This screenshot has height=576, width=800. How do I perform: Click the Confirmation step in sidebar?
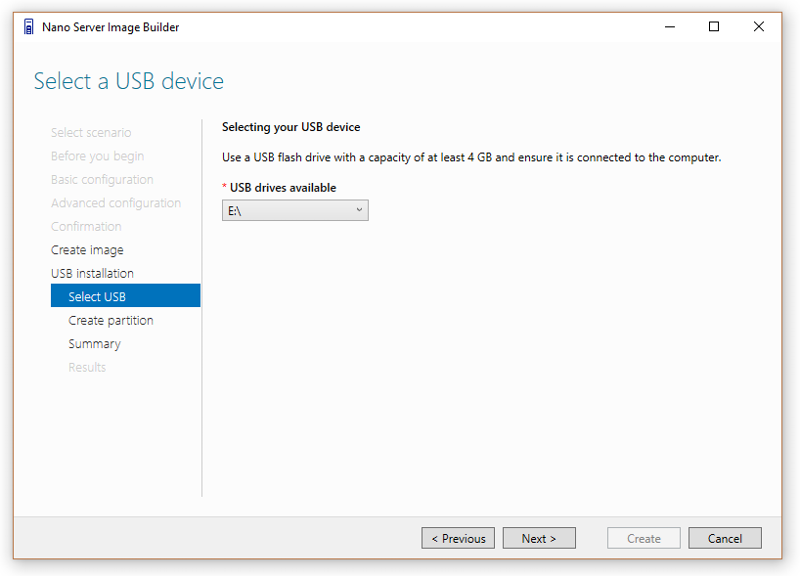(86, 227)
